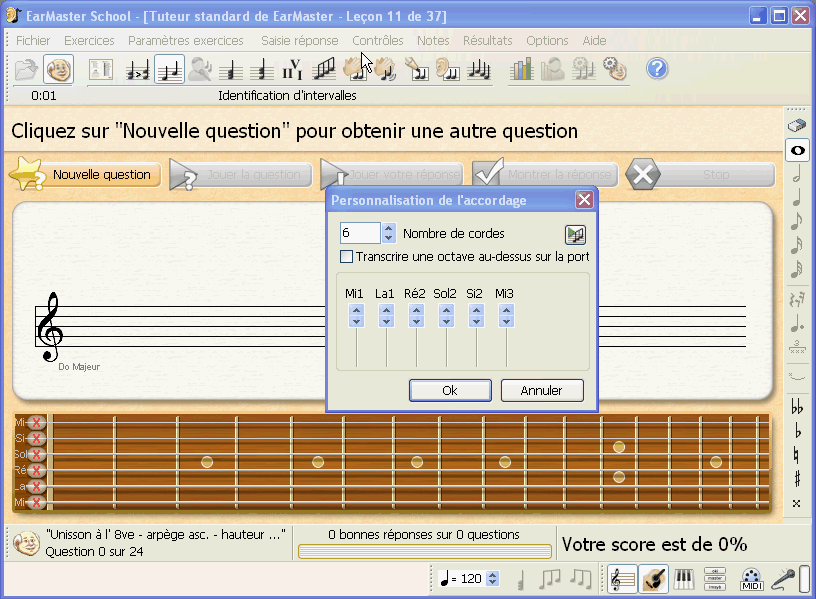Open the options gear with face icon
The image size is (816, 599).
tap(615, 69)
